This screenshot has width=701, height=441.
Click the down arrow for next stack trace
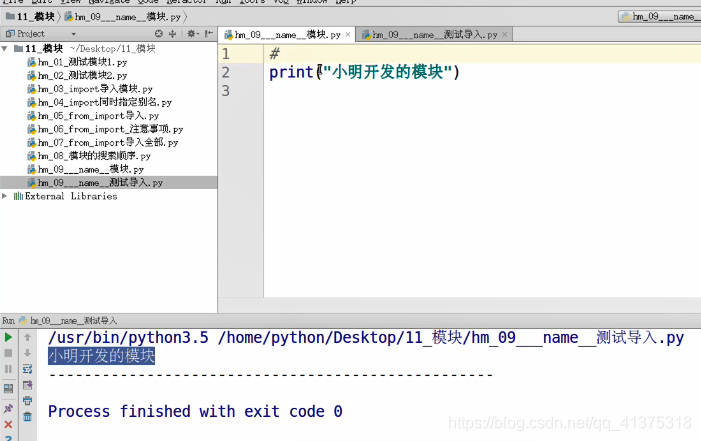pyautogui.click(x=27, y=353)
